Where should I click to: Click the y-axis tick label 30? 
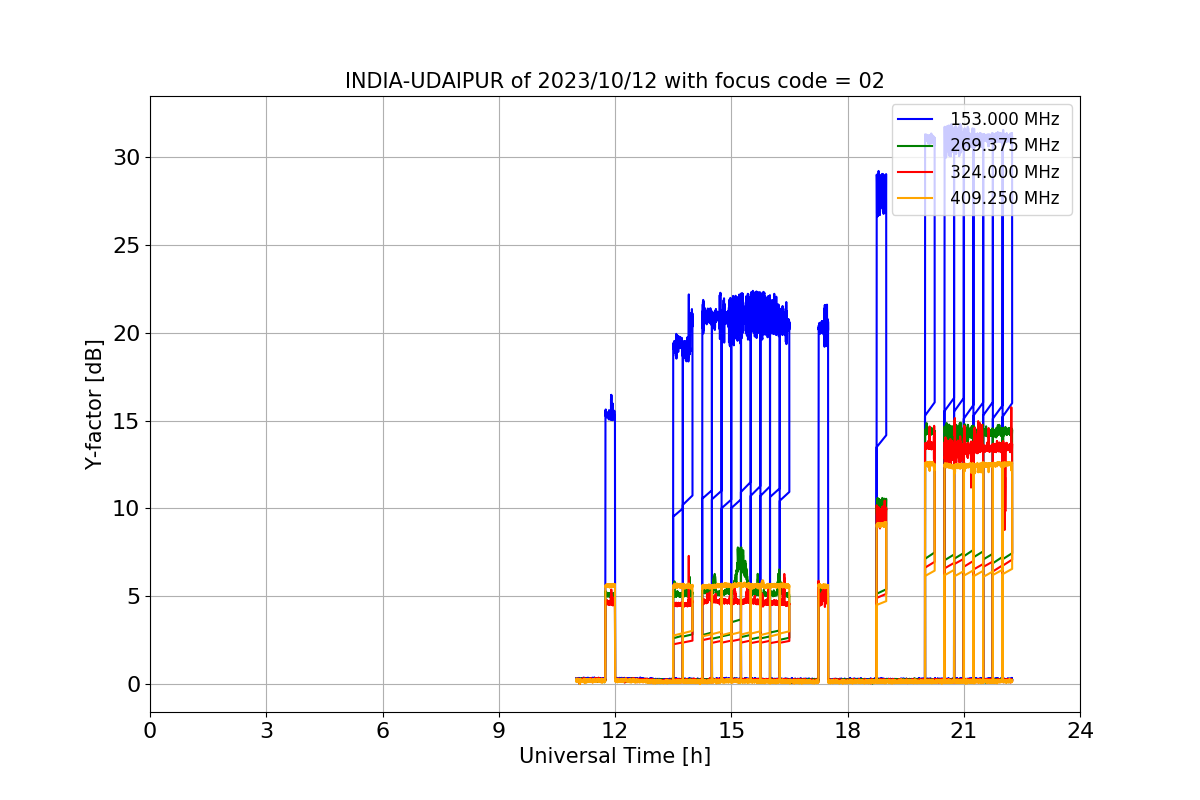point(126,157)
